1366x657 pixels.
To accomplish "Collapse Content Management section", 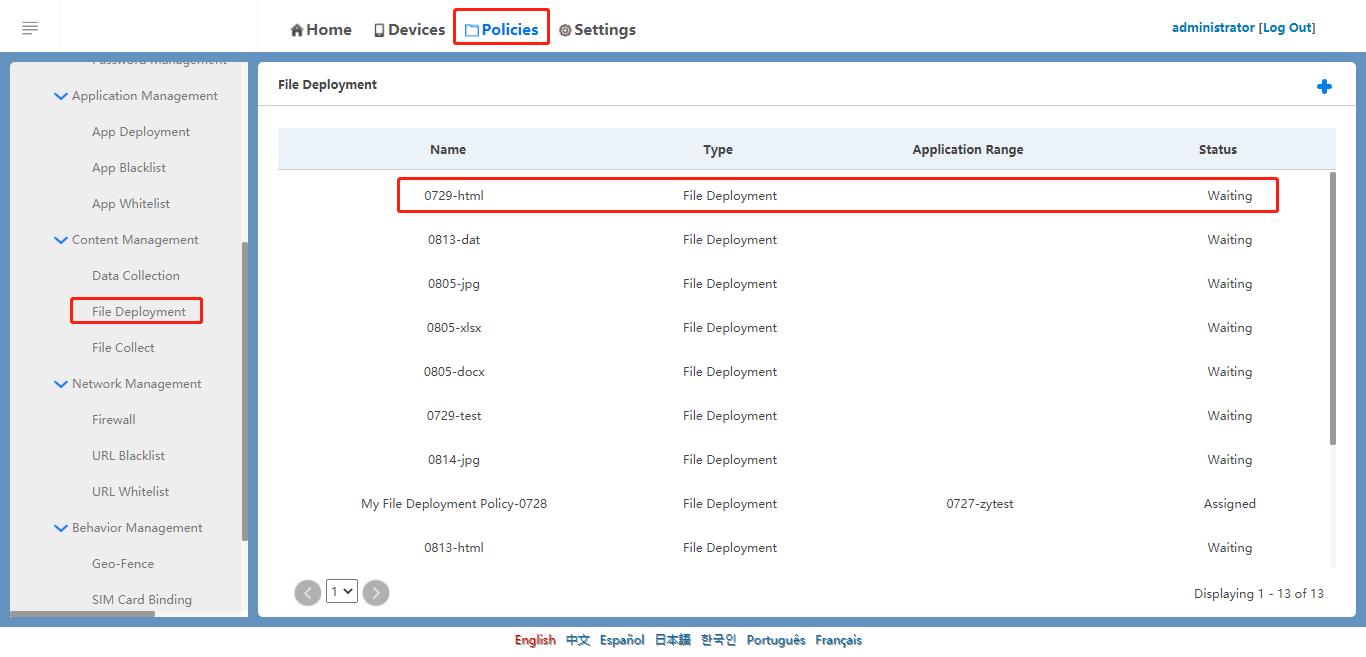I will [x=61, y=240].
